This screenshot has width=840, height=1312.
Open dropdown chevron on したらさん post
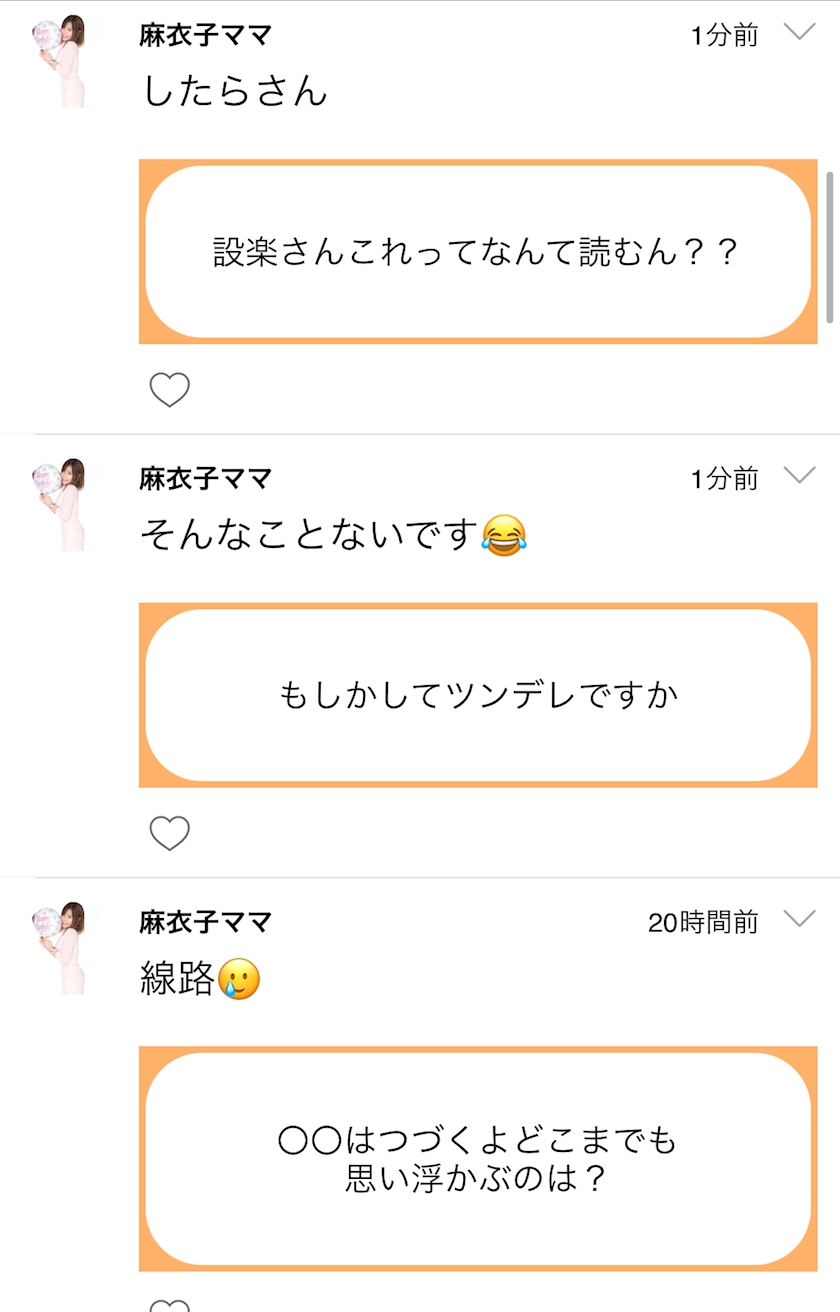799,32
